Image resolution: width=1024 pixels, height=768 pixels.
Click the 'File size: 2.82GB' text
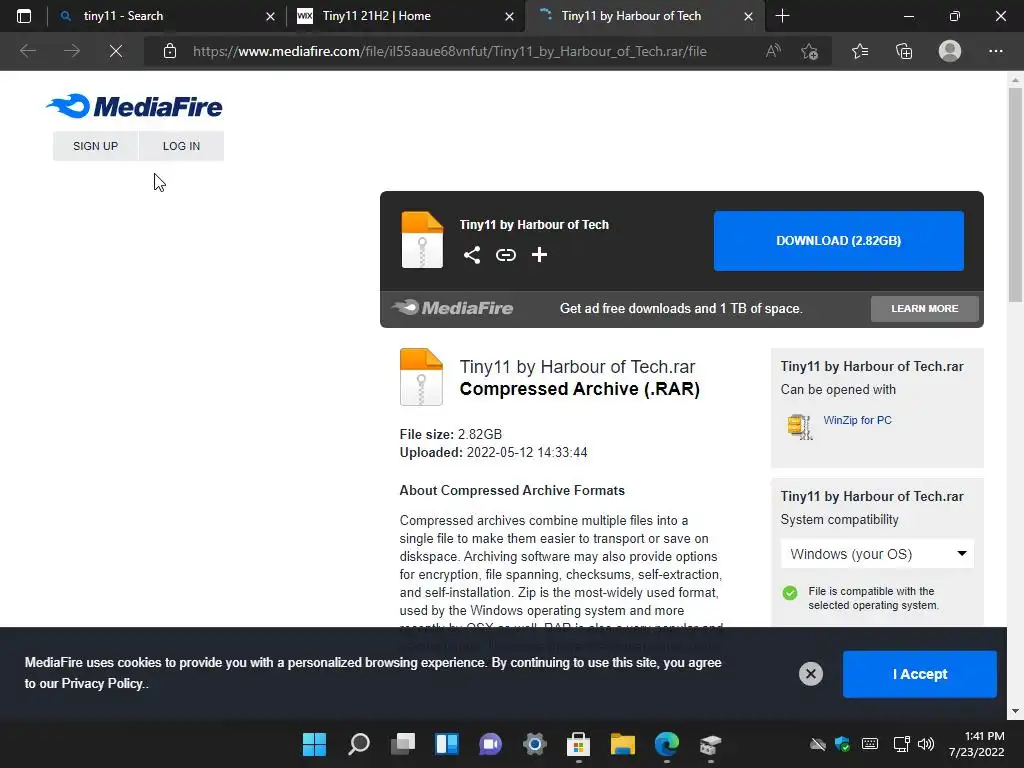tap(451, 434)
